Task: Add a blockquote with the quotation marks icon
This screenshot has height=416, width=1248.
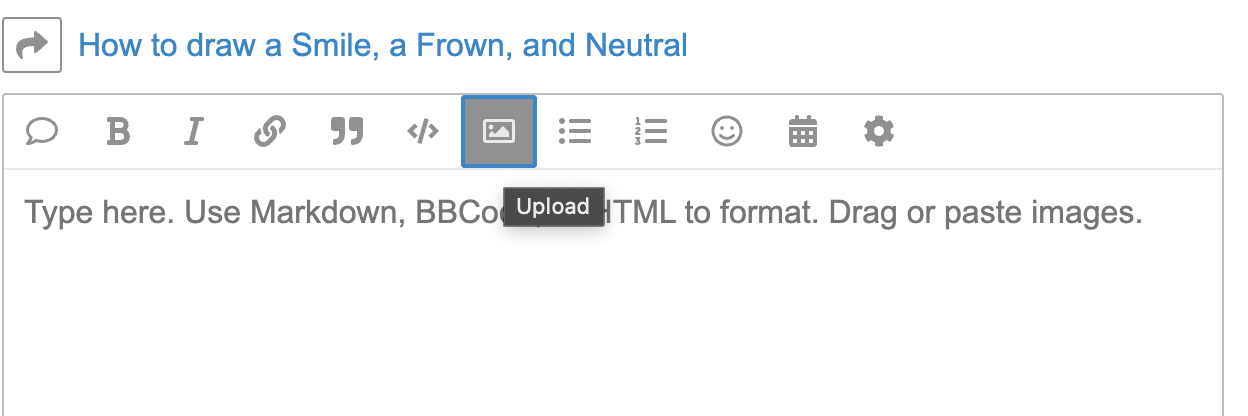Action: (346, 131)
